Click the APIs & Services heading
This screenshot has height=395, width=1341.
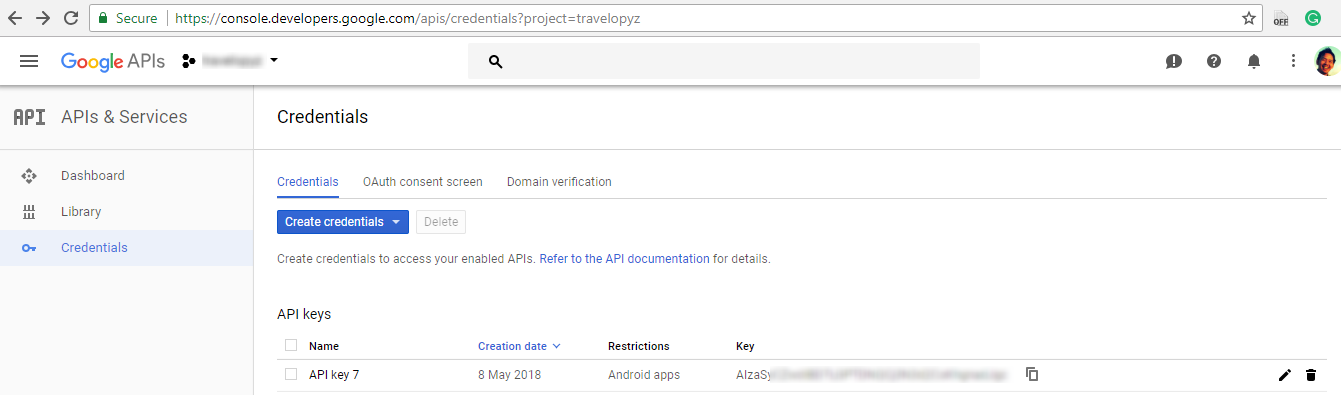pyautogui.click(x=124, y=117)
